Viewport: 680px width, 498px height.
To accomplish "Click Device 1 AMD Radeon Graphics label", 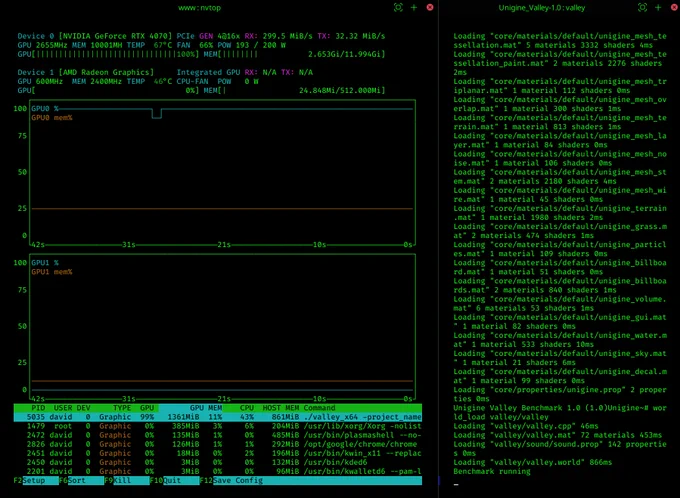I will [86, 72].
